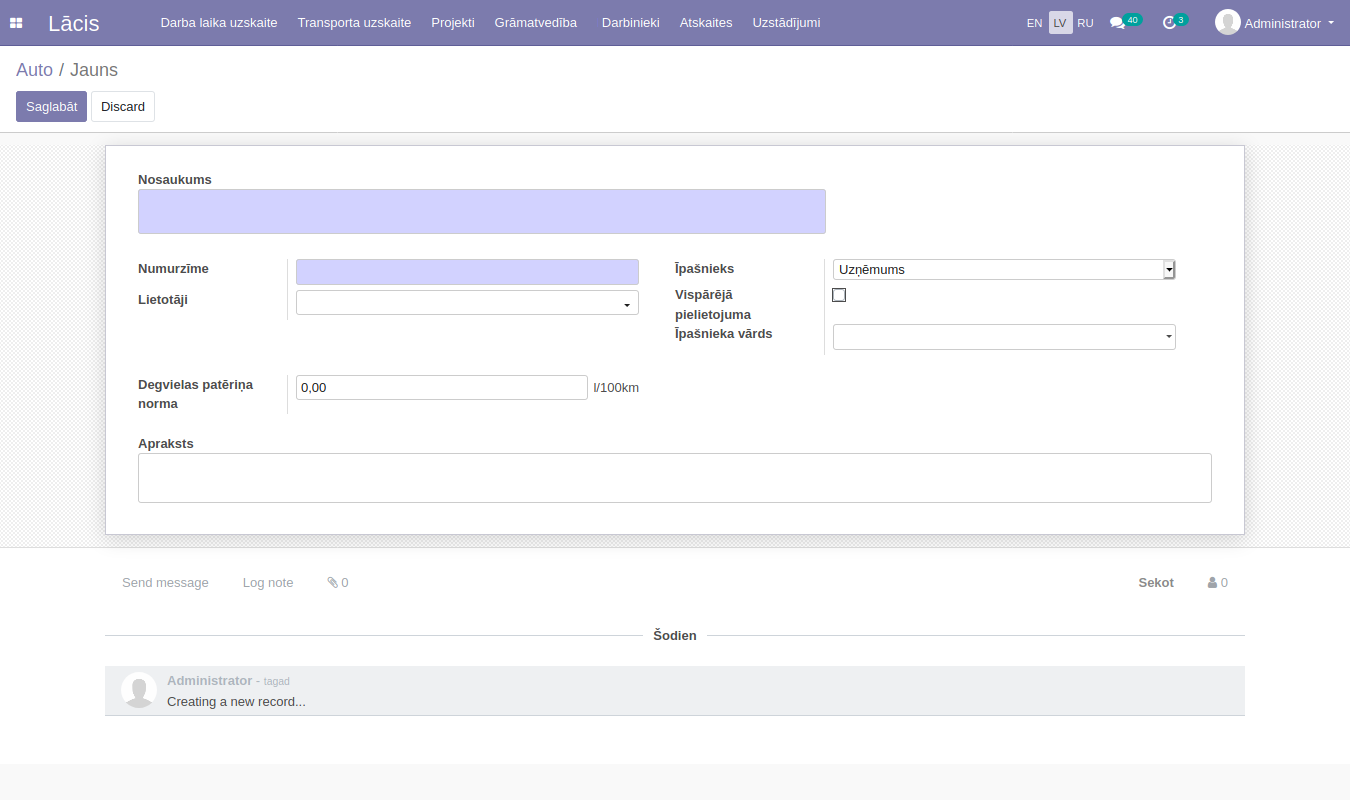The height and width of the screenshot is (800, 1350).
Task: Switch language to EN
Action: pyautogui.click(x=1034, y=23)
